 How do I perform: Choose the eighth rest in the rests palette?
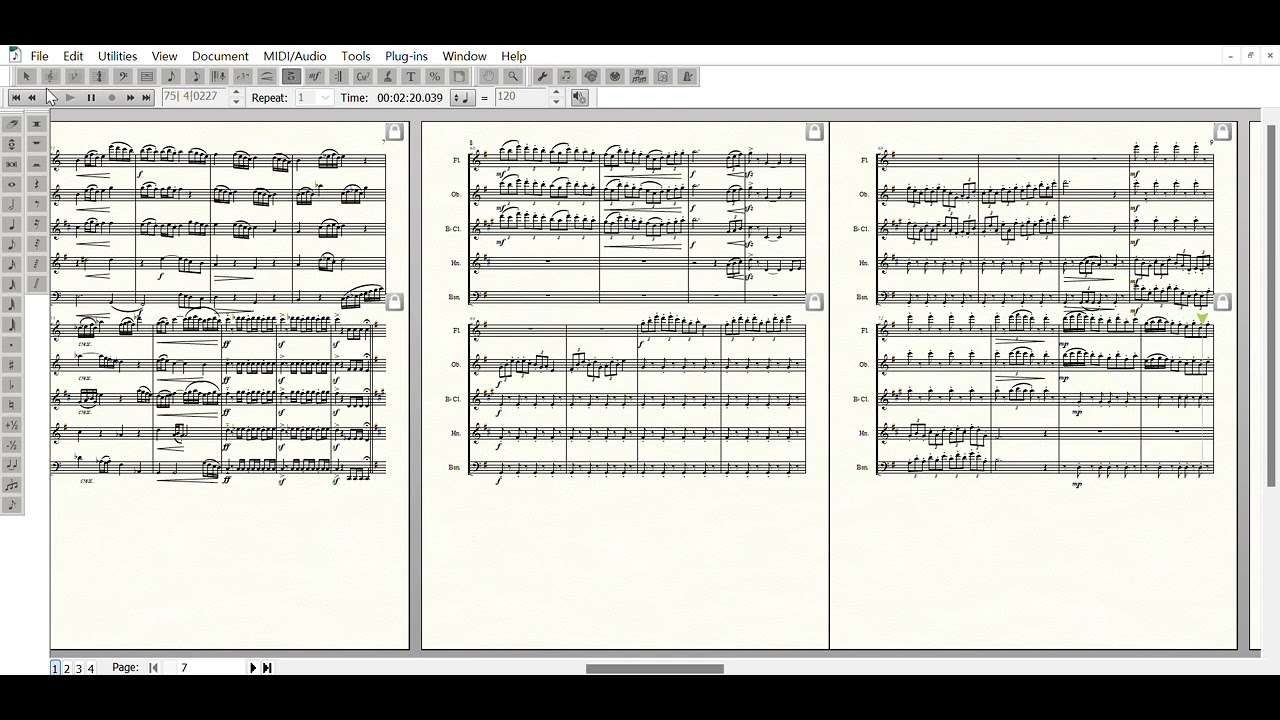(37, 204)
